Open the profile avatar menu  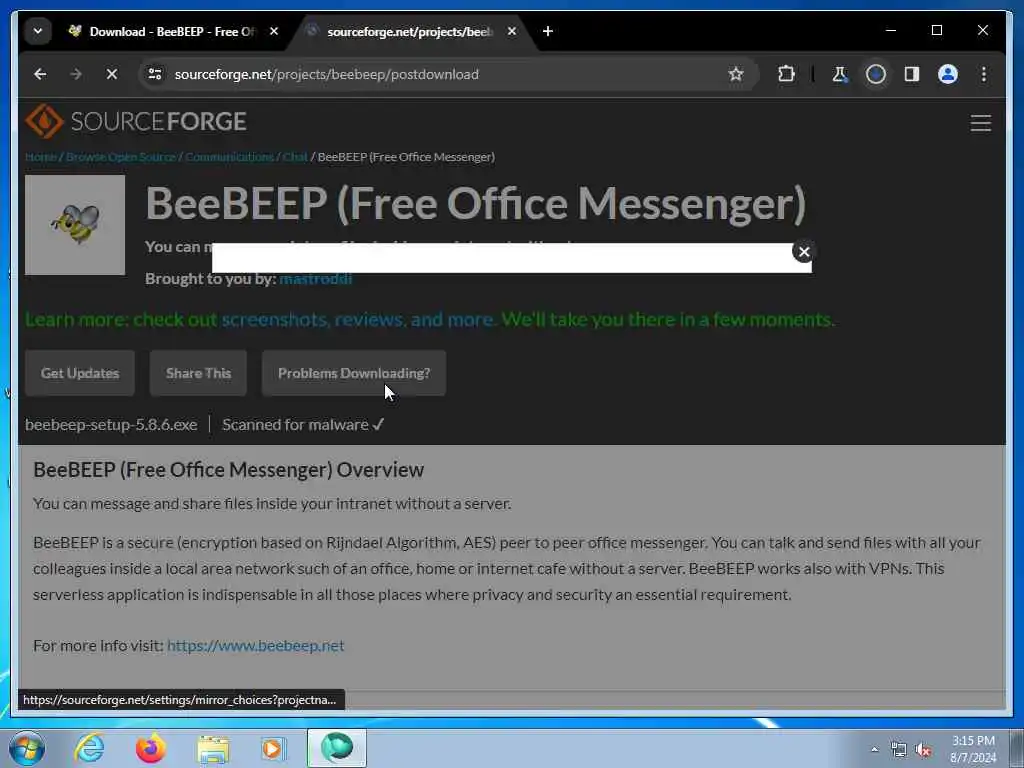click(x=948, y=74)
